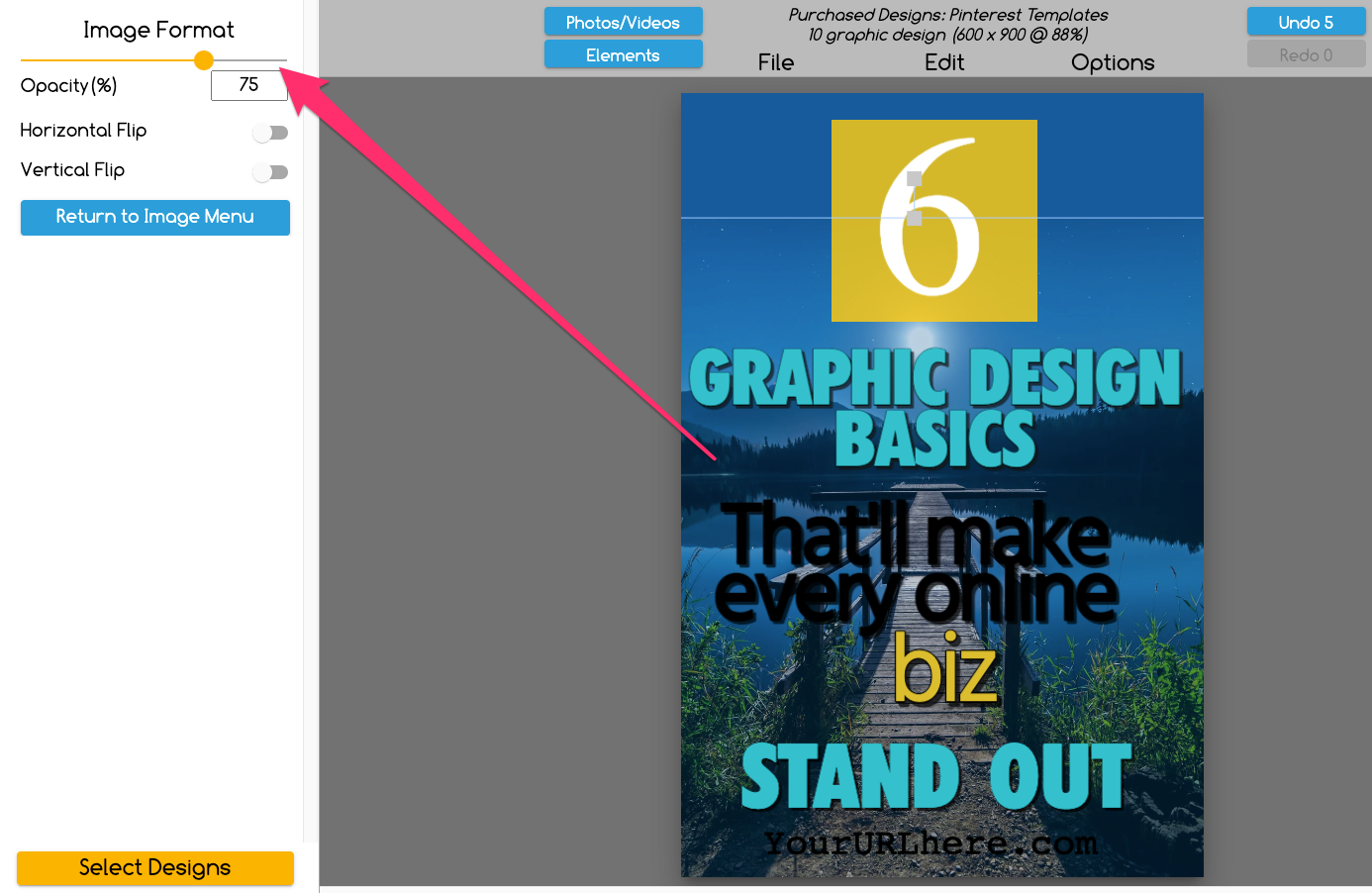
Task: Open the Elements panel
Action: [x=623, y=55]
